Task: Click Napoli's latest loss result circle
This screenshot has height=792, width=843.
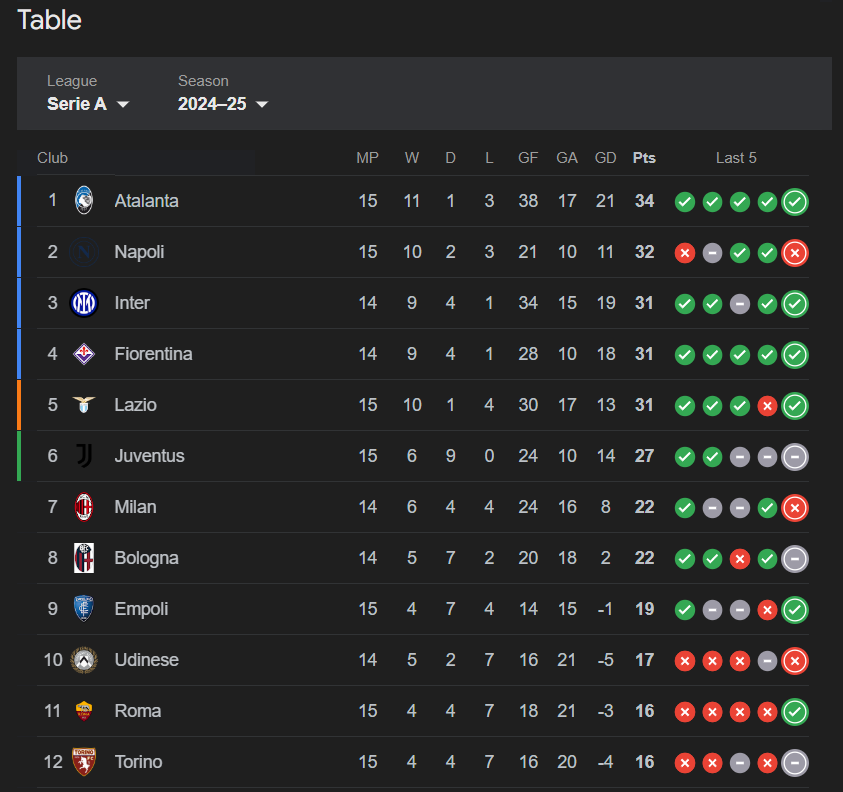Action: click(795, 253)
